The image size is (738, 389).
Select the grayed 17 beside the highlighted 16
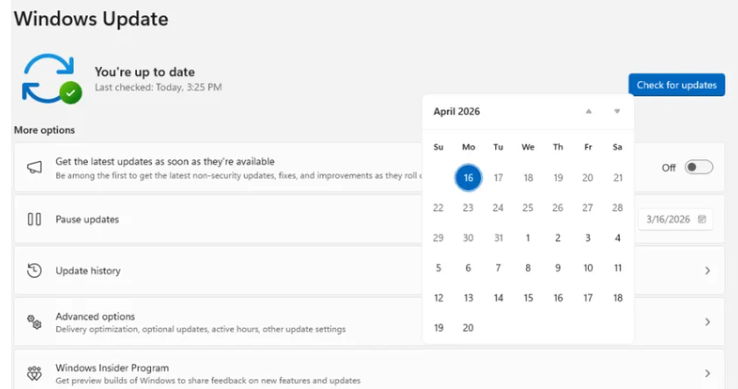tap(498, 178)
